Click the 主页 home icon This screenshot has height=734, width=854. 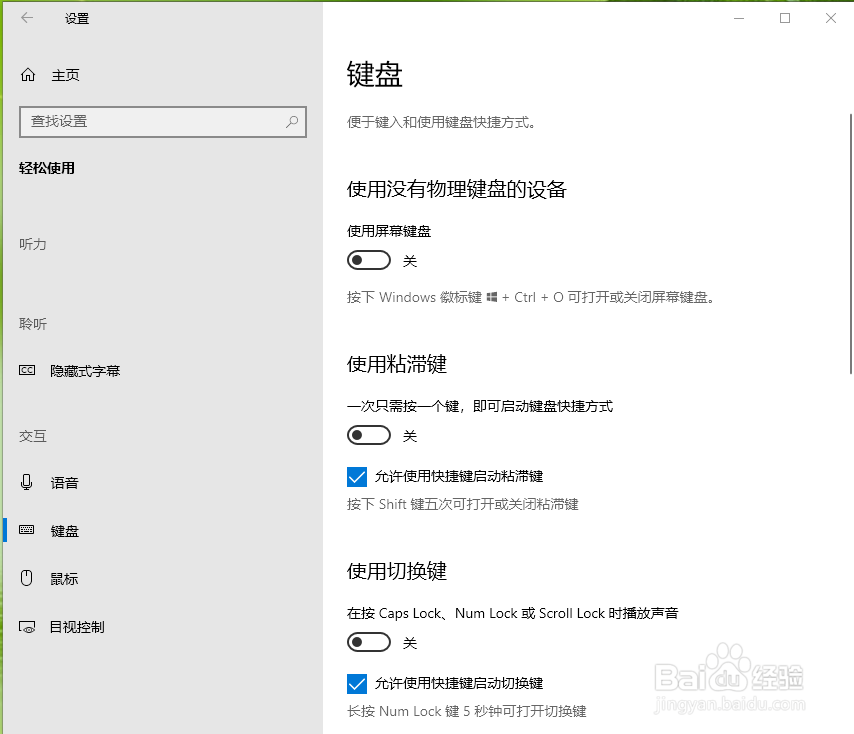(x=27, y=74)
